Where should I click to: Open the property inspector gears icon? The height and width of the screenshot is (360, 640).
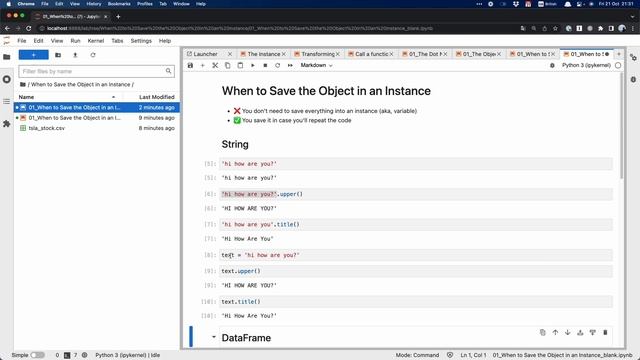coord(633,57)
